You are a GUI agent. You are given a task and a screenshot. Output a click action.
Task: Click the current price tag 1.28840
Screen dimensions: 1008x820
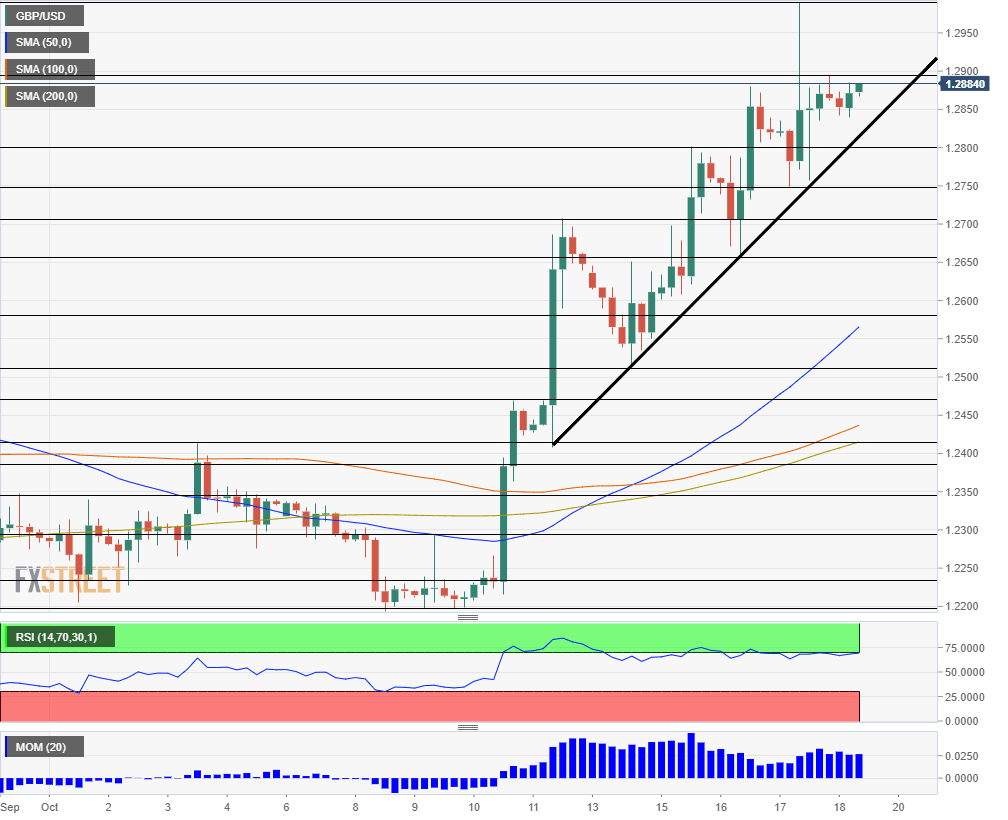click(x=964, y=84)
